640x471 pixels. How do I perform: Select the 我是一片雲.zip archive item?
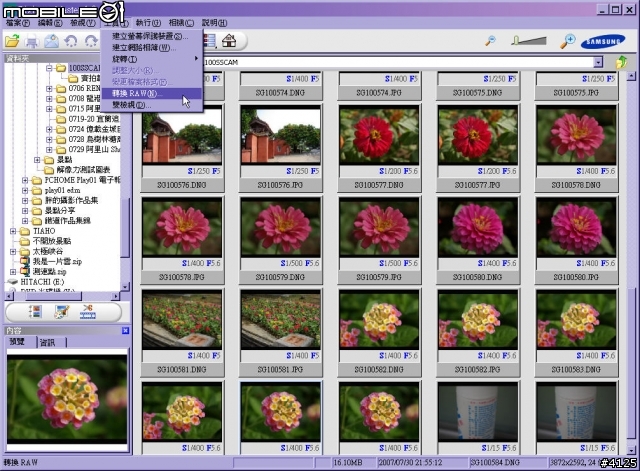57,261
